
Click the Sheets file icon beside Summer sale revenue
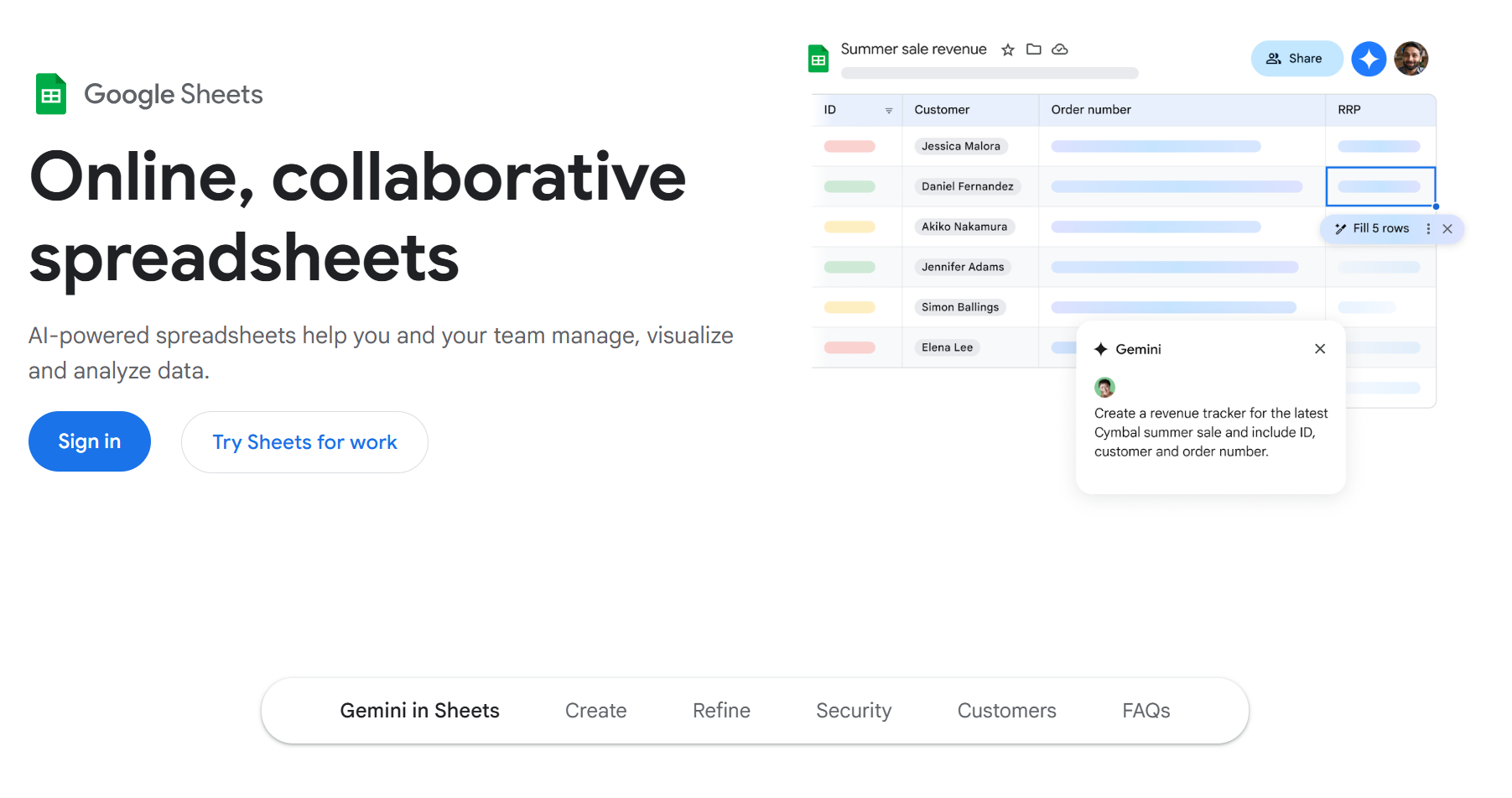tap(818, 59)
